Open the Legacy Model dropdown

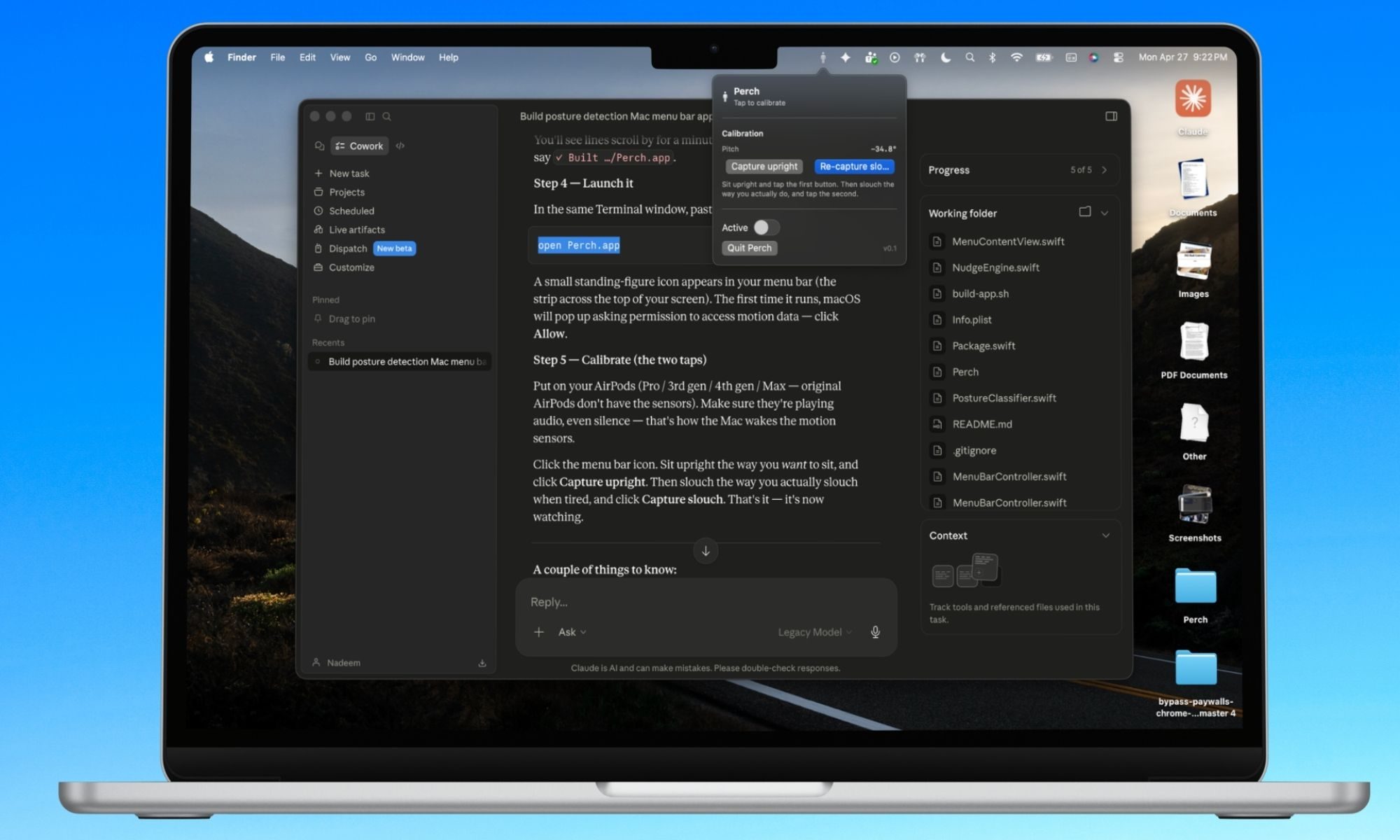(815, 632)
